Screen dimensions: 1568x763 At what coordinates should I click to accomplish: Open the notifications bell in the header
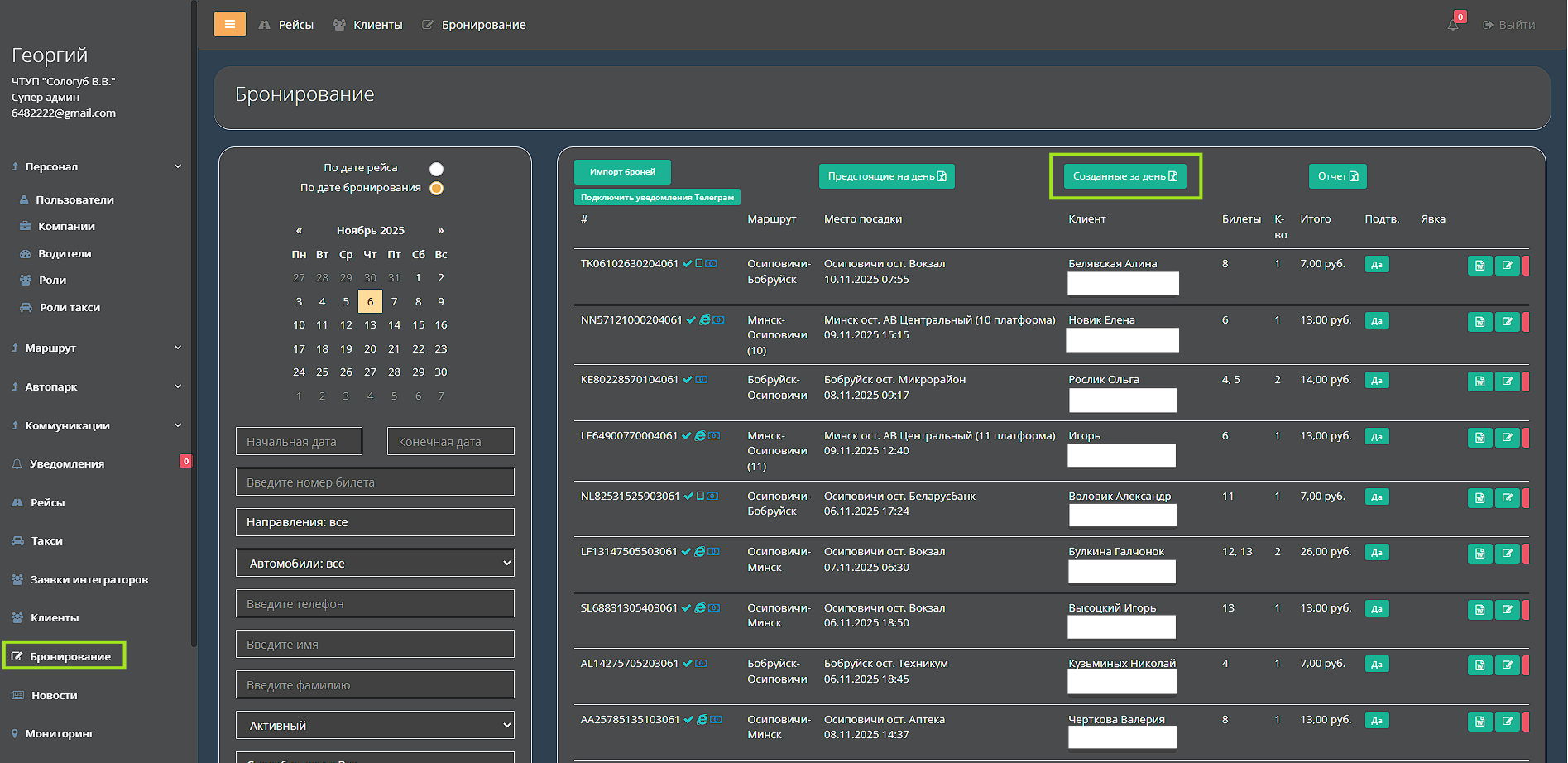[1453, 25]
